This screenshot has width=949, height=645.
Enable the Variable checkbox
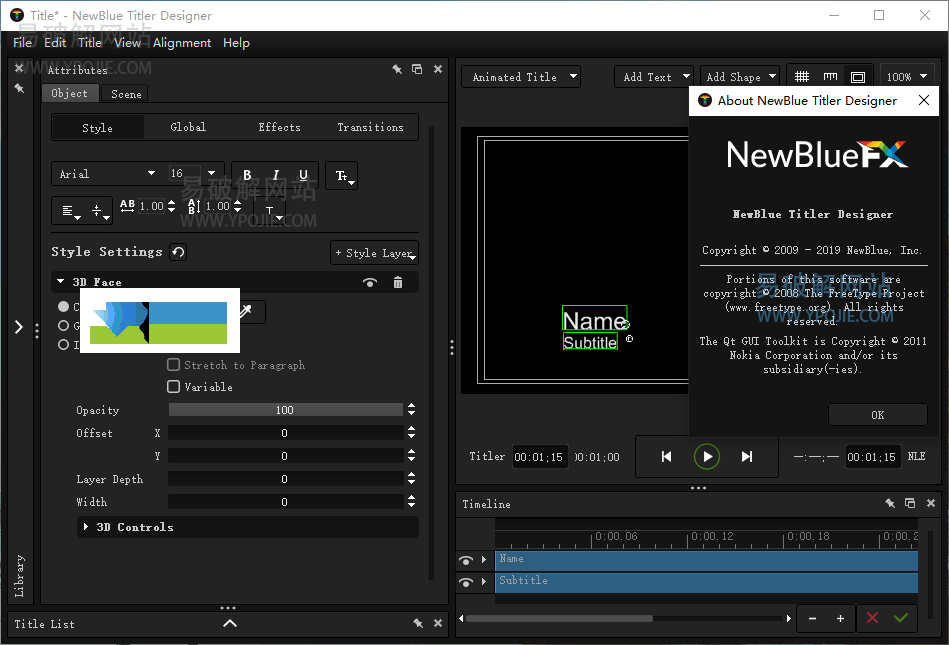tap(174, 386)
